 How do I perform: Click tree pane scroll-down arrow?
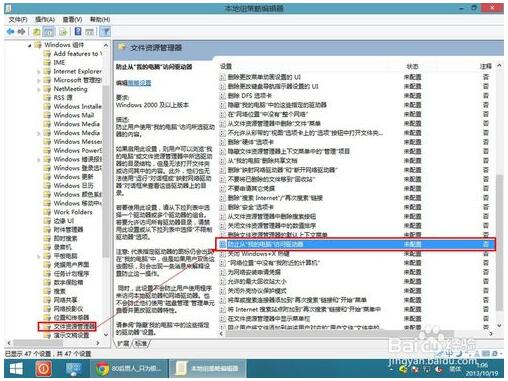pyautogui.click(x=106, y=334)
